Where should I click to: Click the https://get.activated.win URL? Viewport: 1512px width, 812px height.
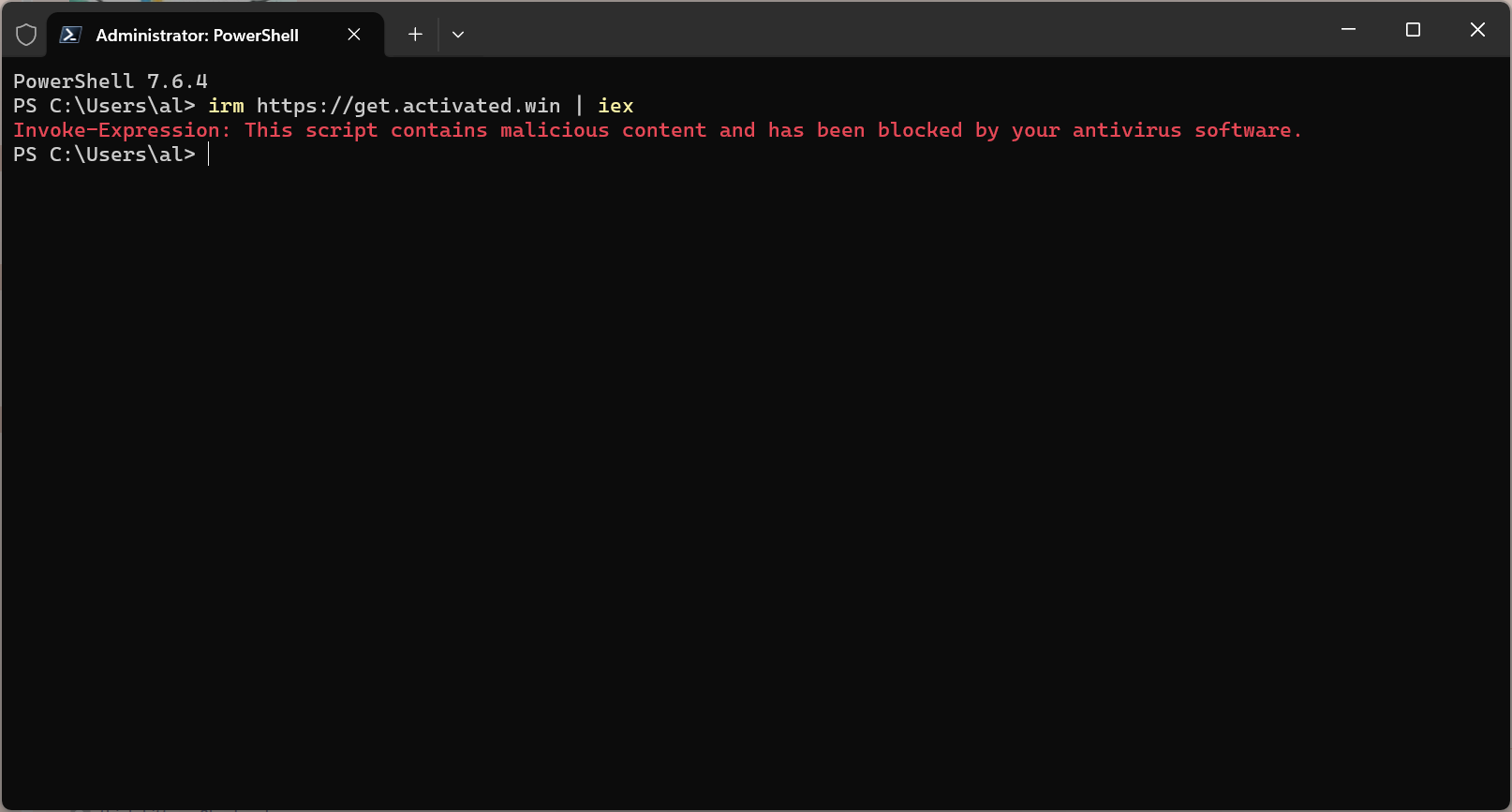point(408,106)
